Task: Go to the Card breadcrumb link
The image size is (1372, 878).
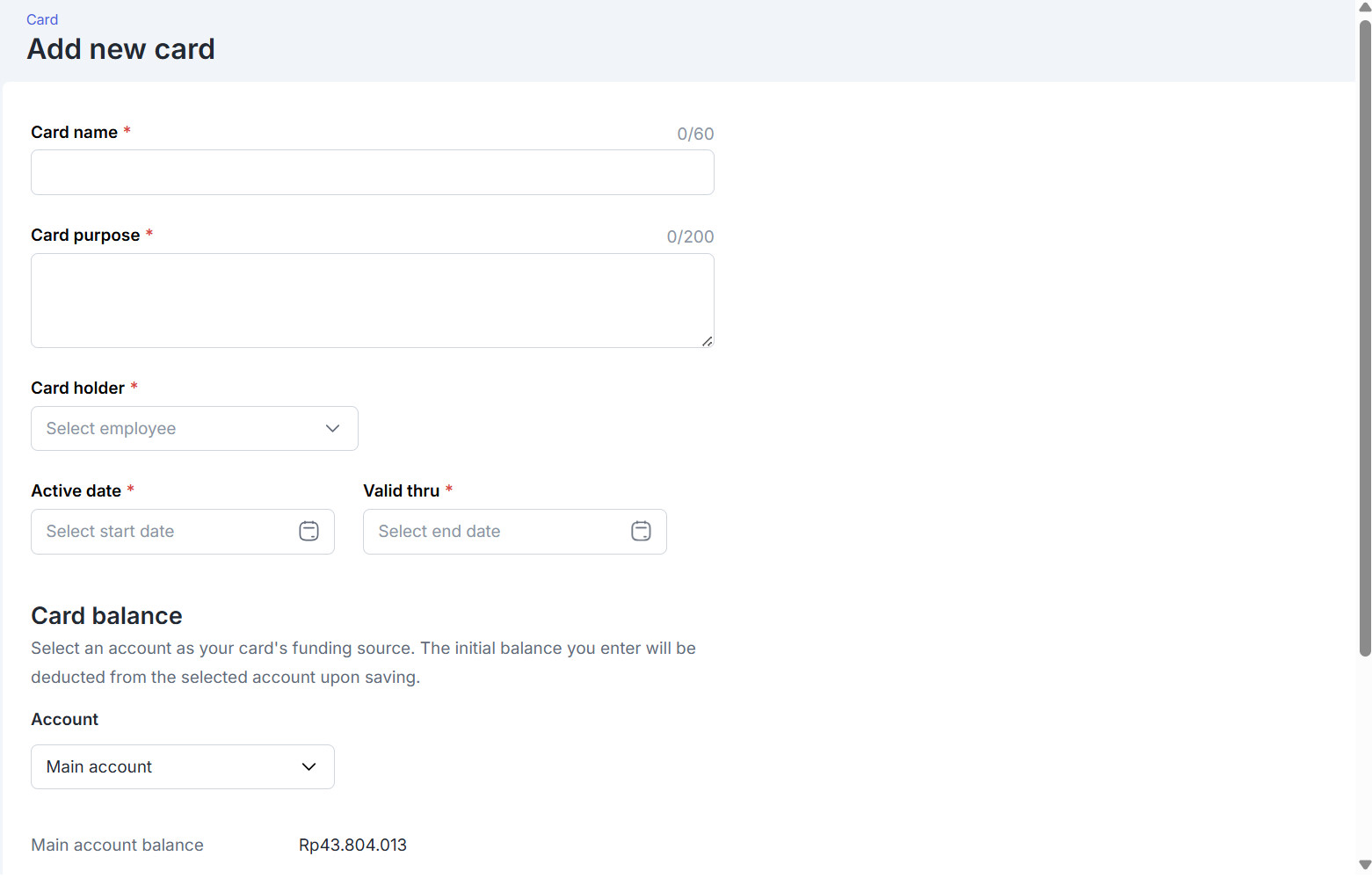Action: [x=42, y=19]
